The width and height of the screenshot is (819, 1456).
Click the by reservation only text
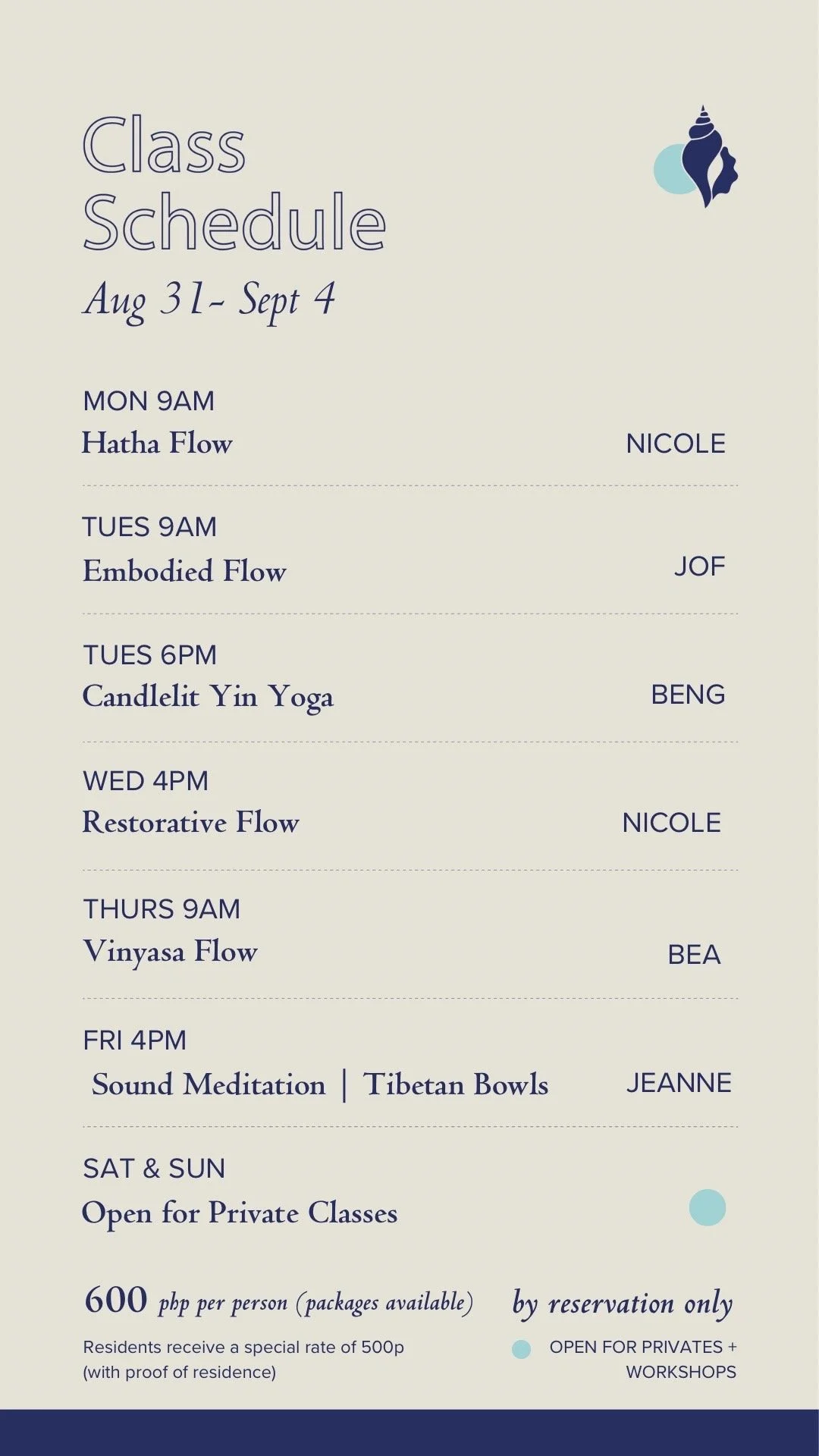pyautogui.click(x=623, y=1304)
